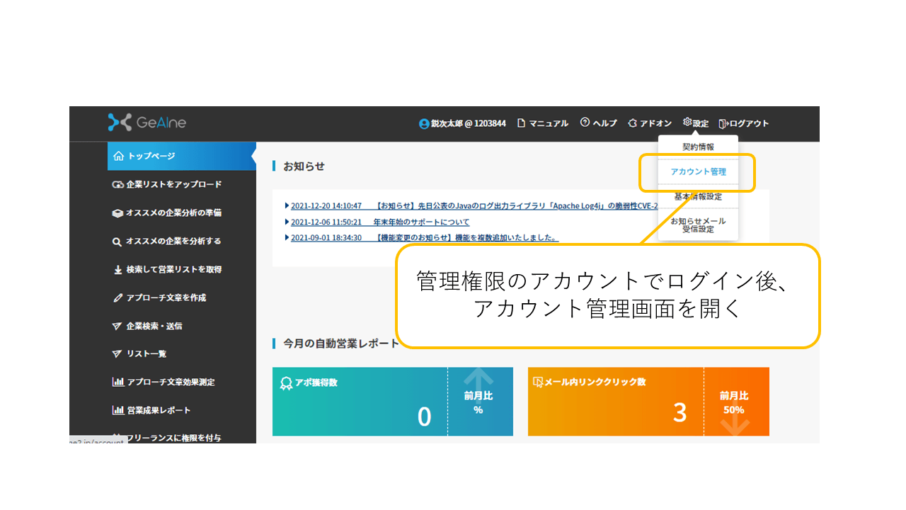The image size is (906, 510).
Task: Click the cloud upload icon for 企業リストをアップロード
Action: [118, 185]
